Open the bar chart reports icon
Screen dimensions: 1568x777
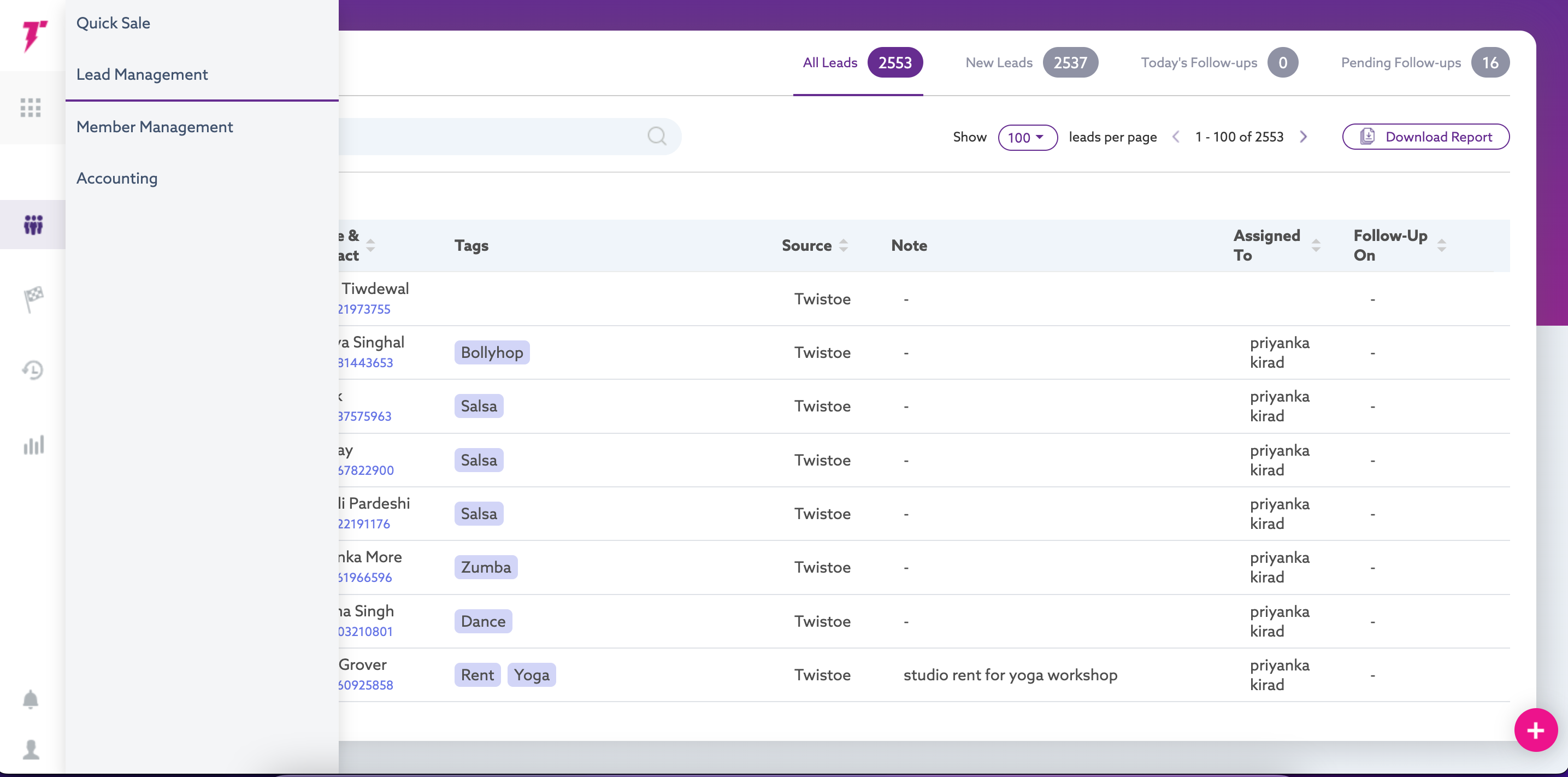click(x=33, y=445)
